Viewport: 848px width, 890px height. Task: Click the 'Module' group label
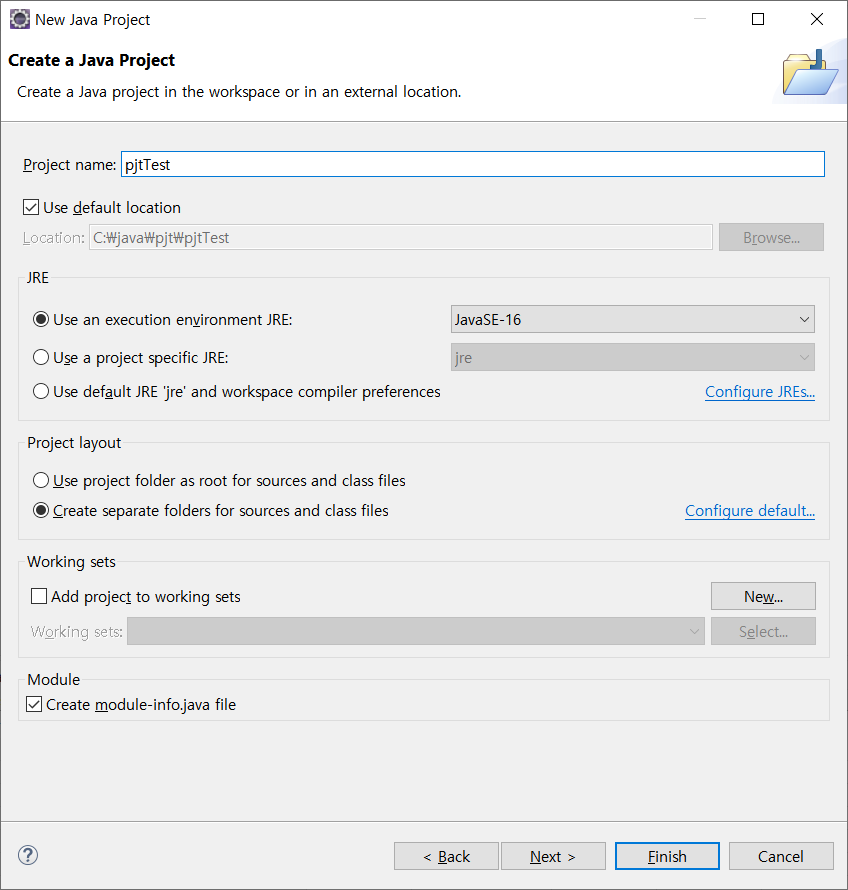coord(54,679)
